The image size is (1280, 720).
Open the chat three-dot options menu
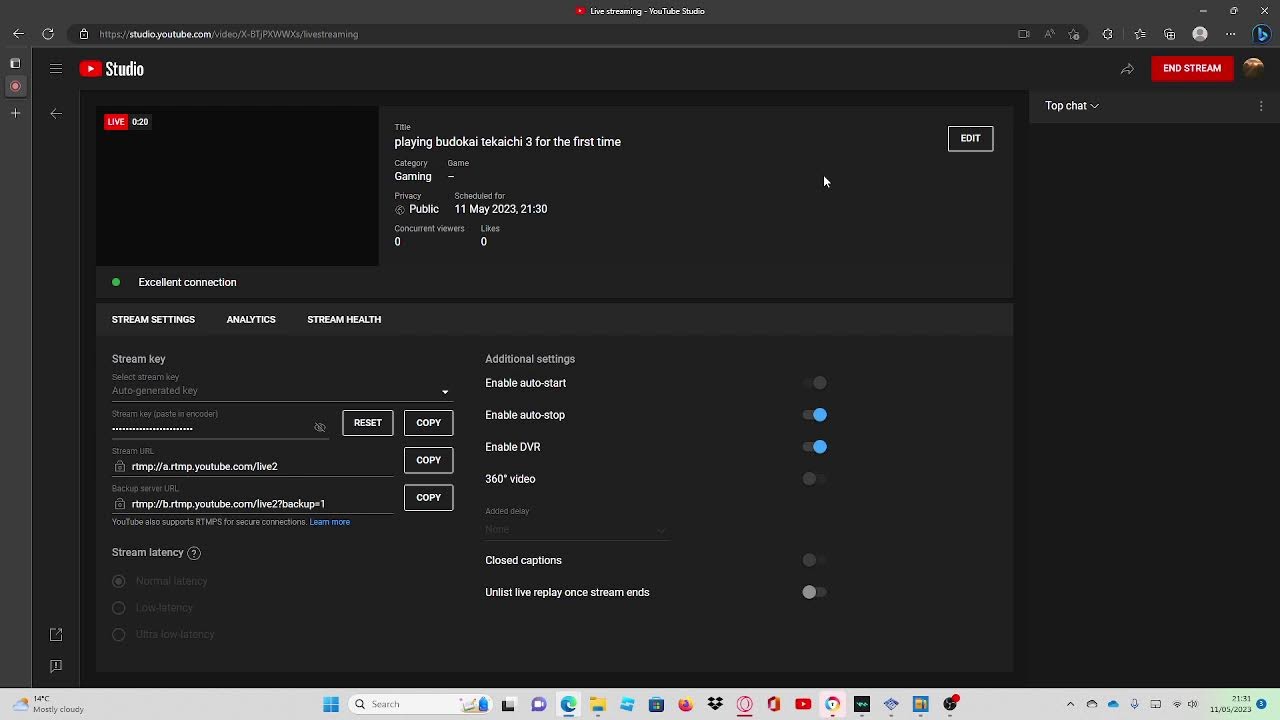(1261, 106)
